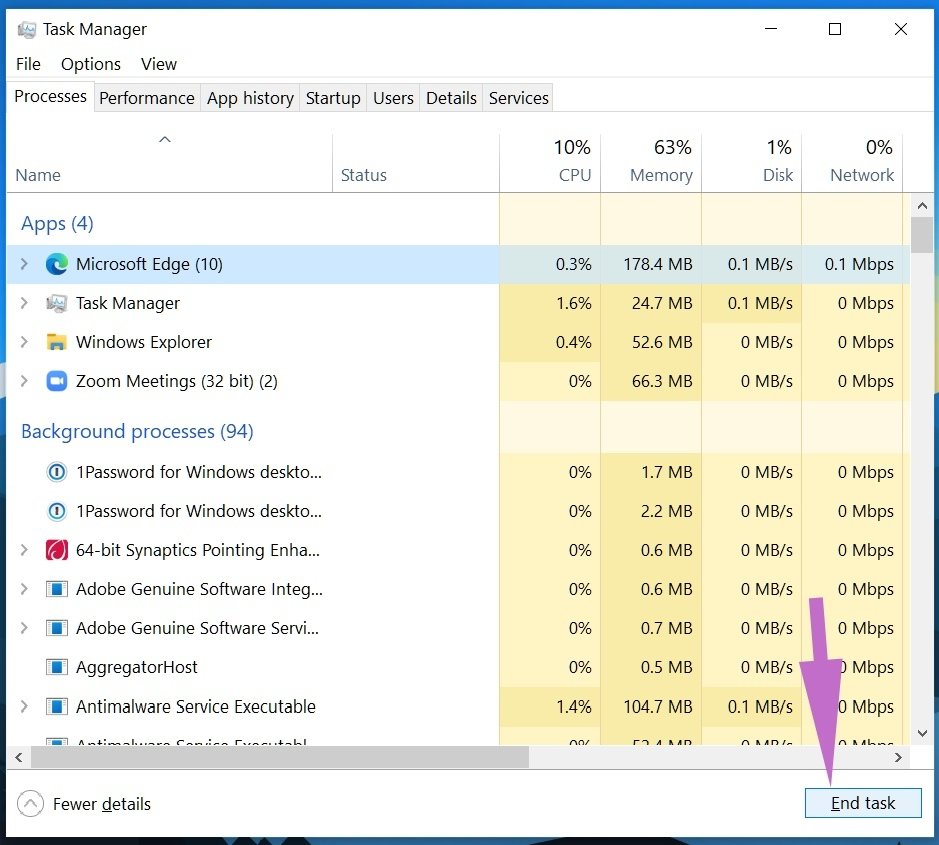Viewport: 939px width, 845px height.
Task: Click first 1Password icon with 1.7 MB
Action: point(57,472)
